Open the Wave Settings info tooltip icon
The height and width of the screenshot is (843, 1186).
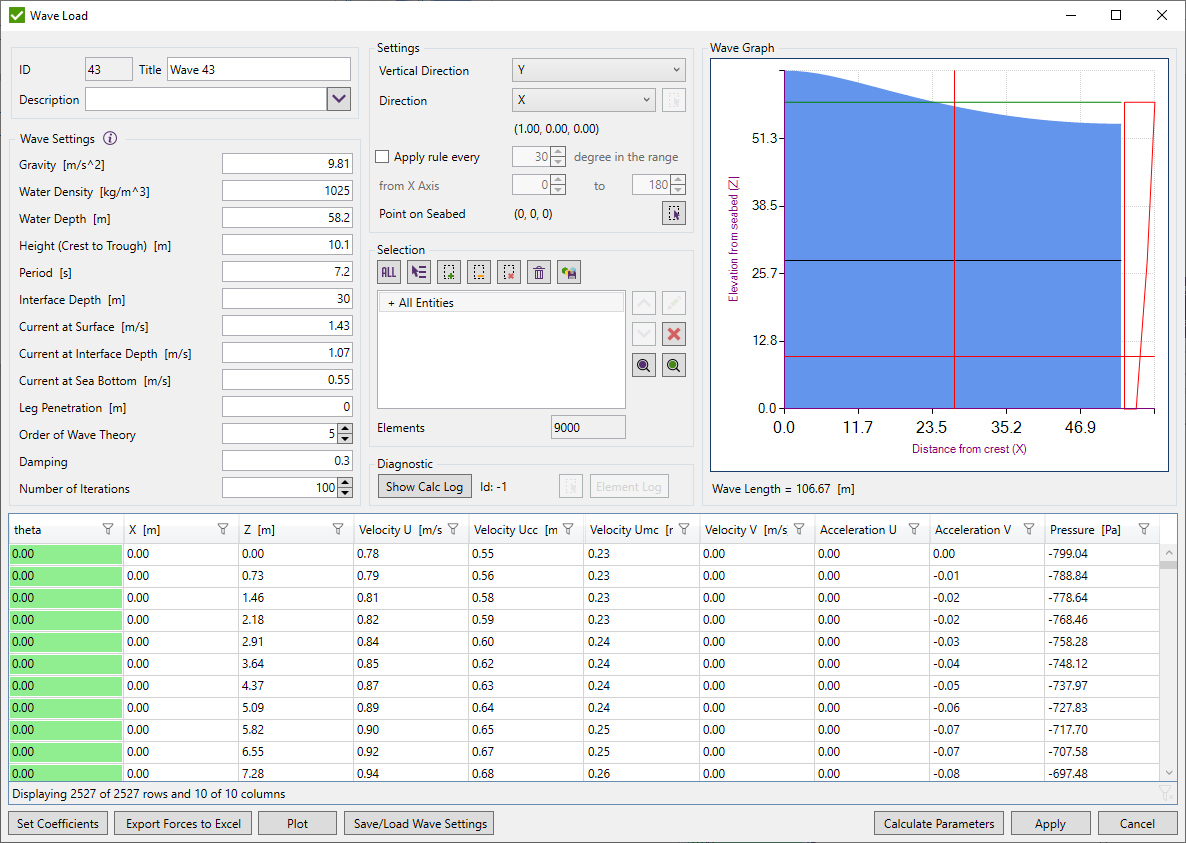coord(110,138)
